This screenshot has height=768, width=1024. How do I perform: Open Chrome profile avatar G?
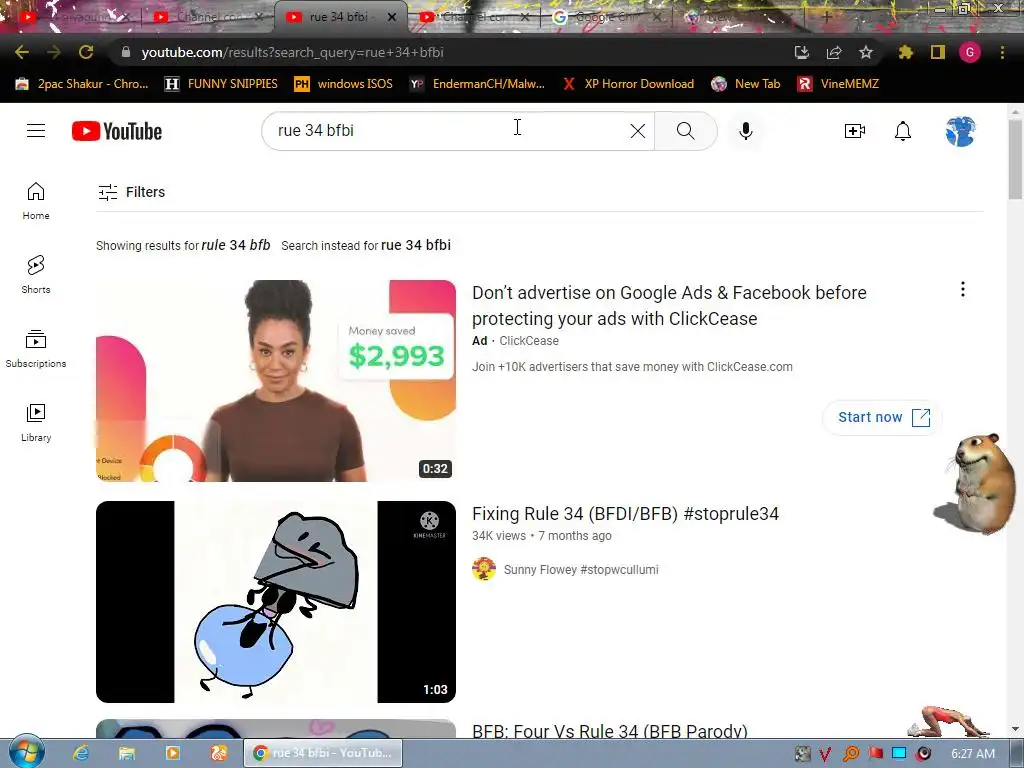pyautogui.click(x=970, y=52)
